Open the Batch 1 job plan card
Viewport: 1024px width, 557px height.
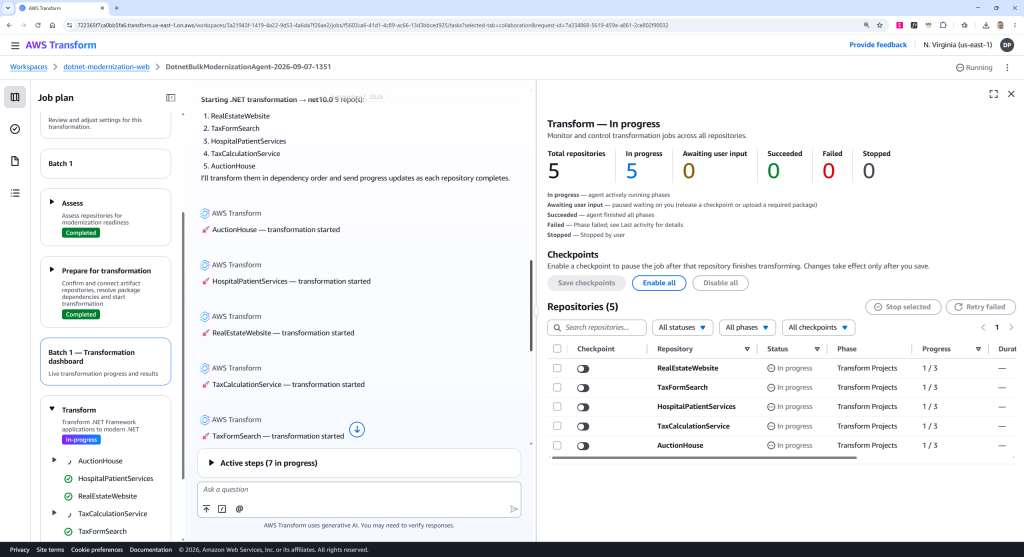(105, 163)
